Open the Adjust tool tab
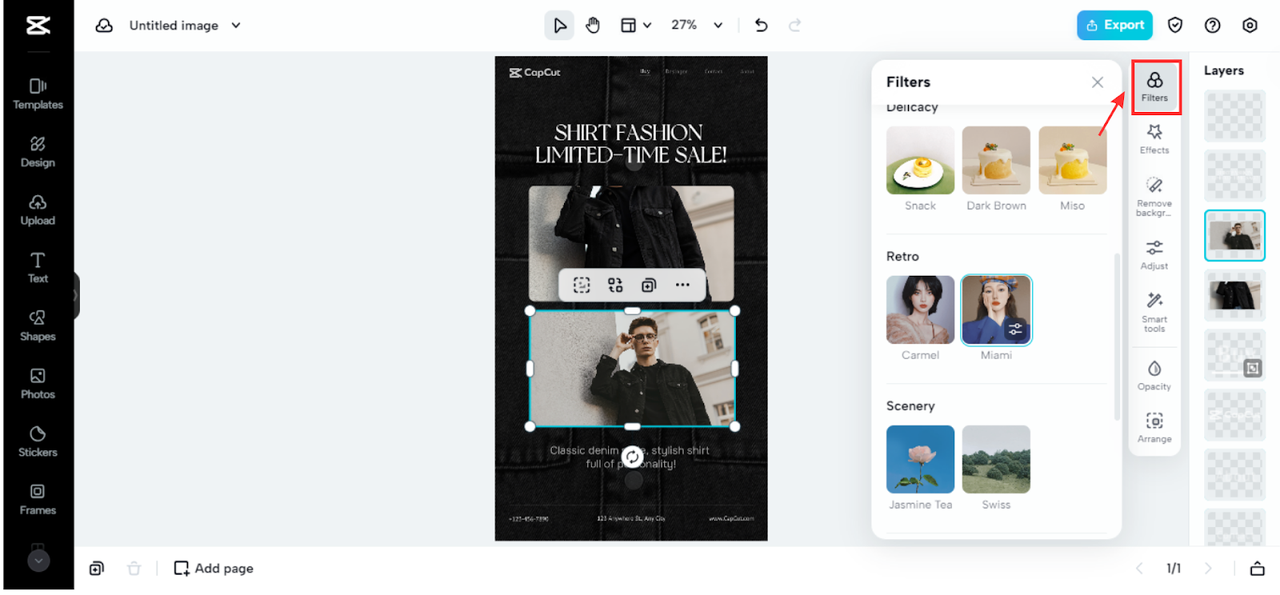This screenshot has width=1280, height=595. point(1154,255)
